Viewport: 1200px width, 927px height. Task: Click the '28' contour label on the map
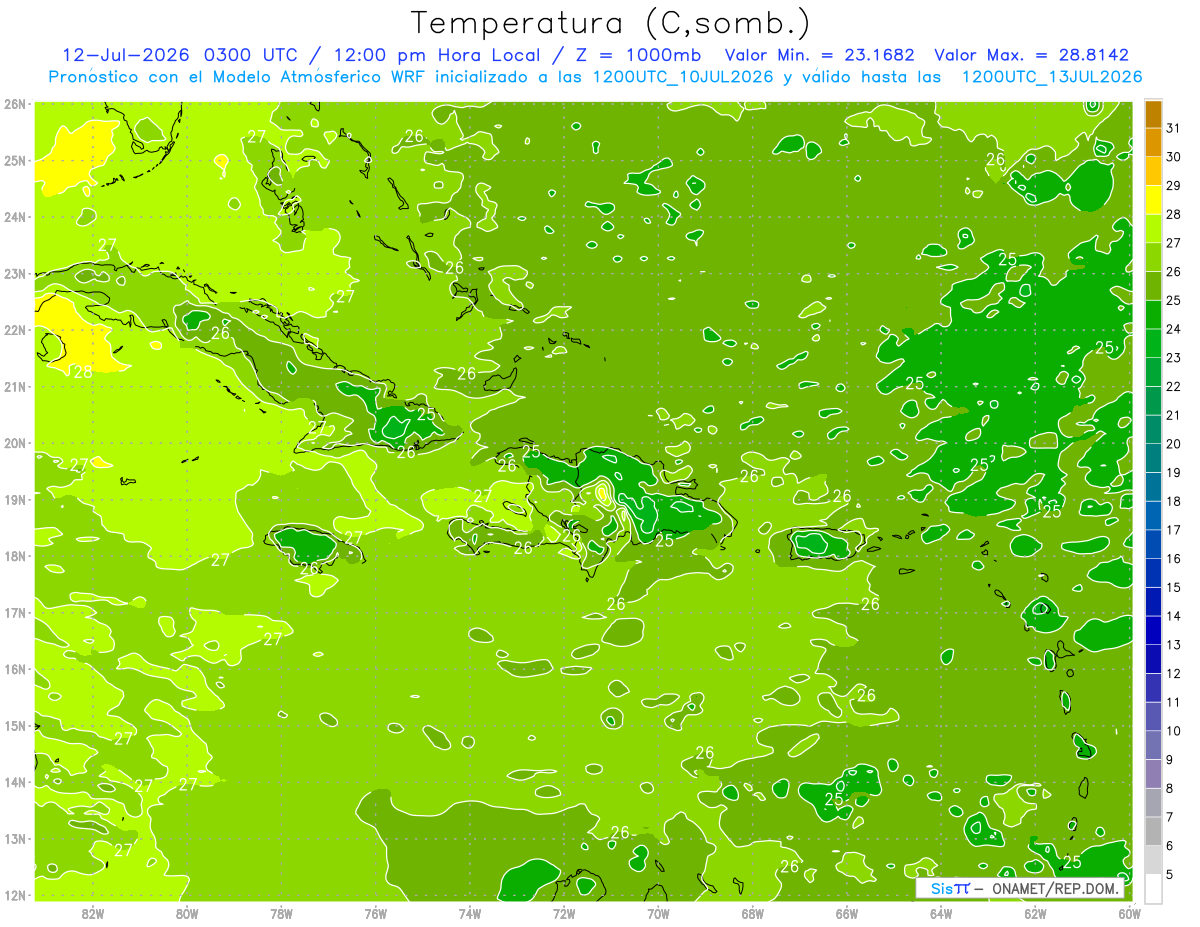(x=83, y=371)
